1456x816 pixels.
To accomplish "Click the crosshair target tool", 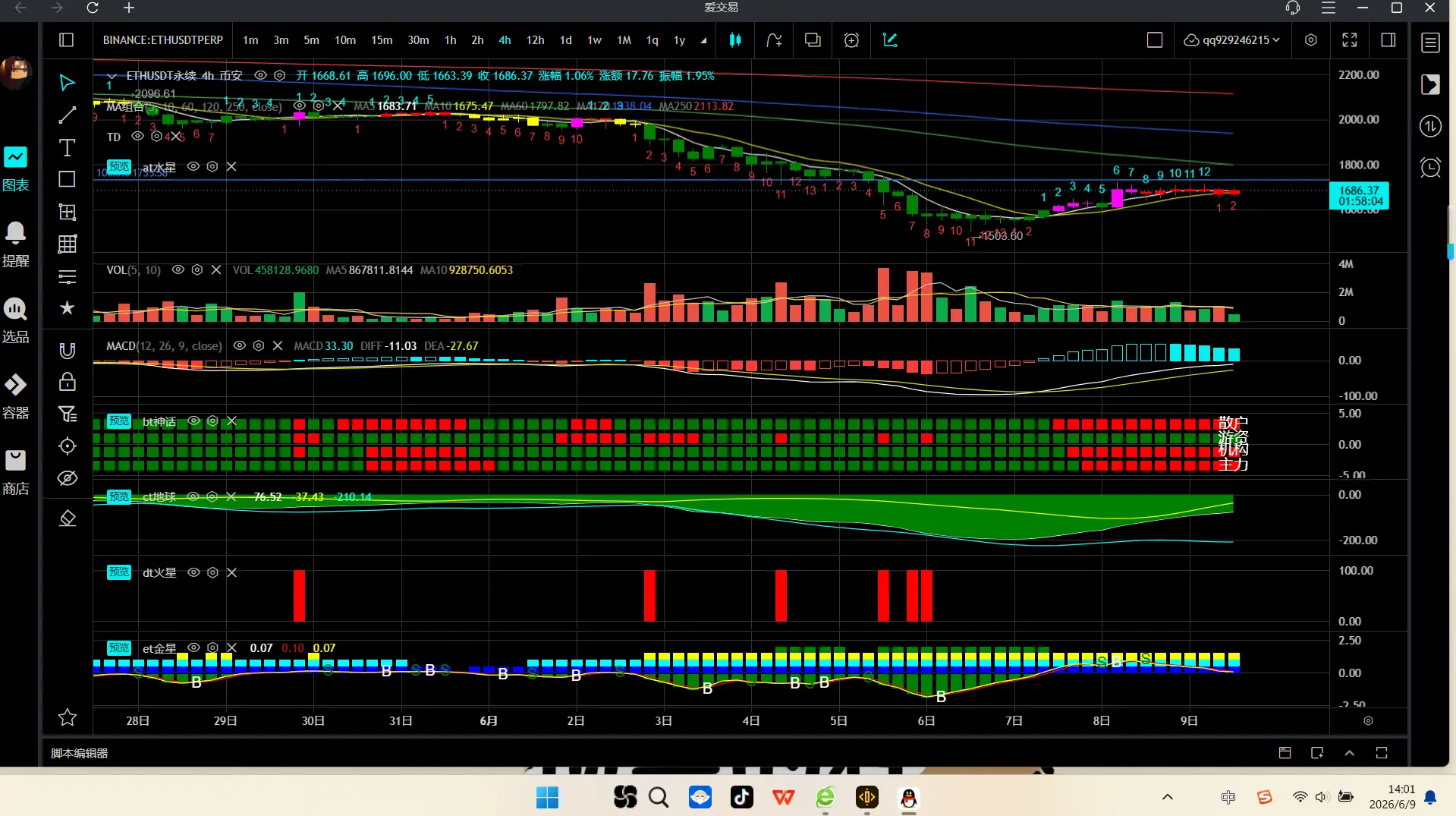I will tap(67, 446).
